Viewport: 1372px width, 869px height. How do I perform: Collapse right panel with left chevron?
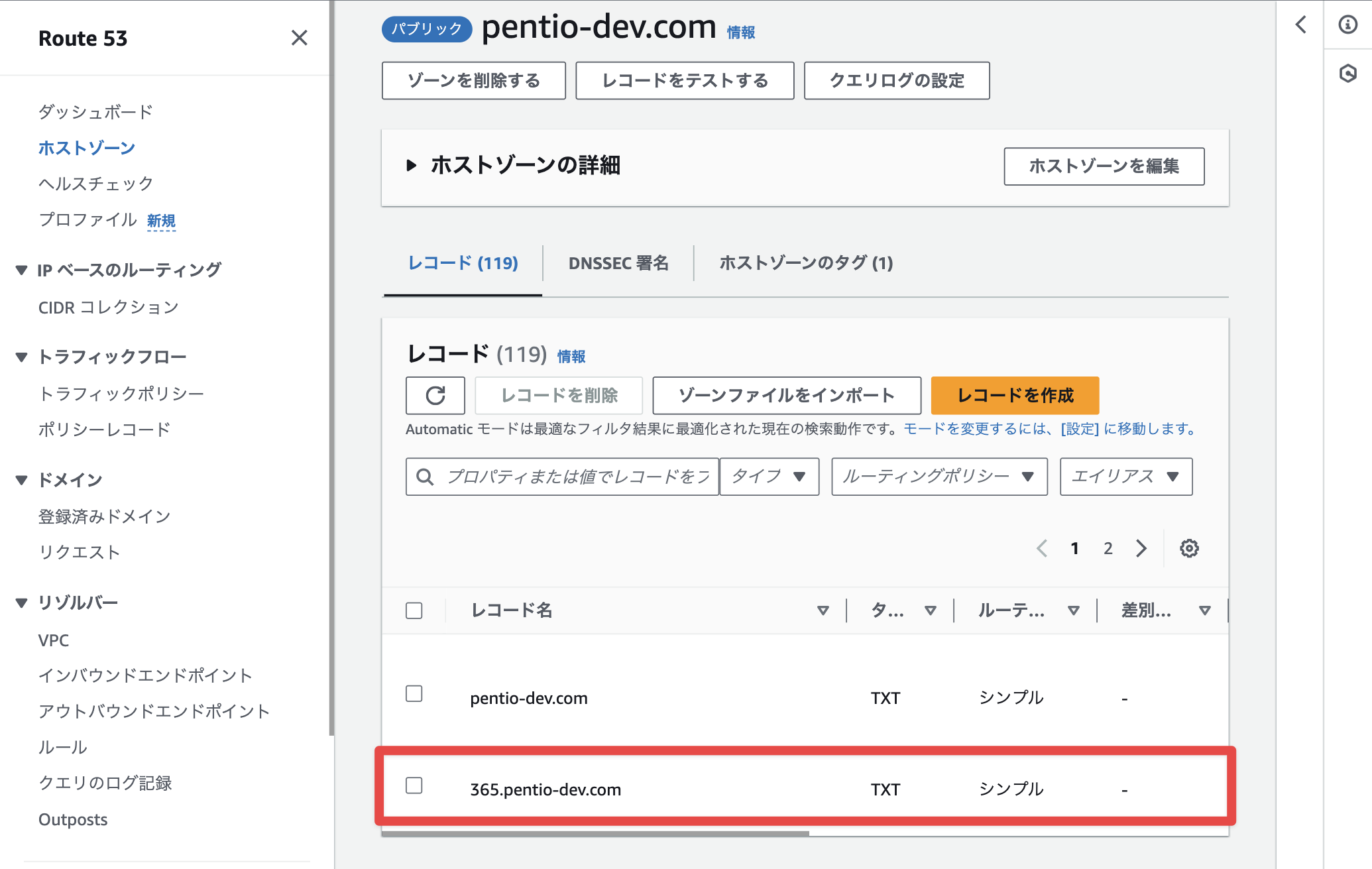1300,25
